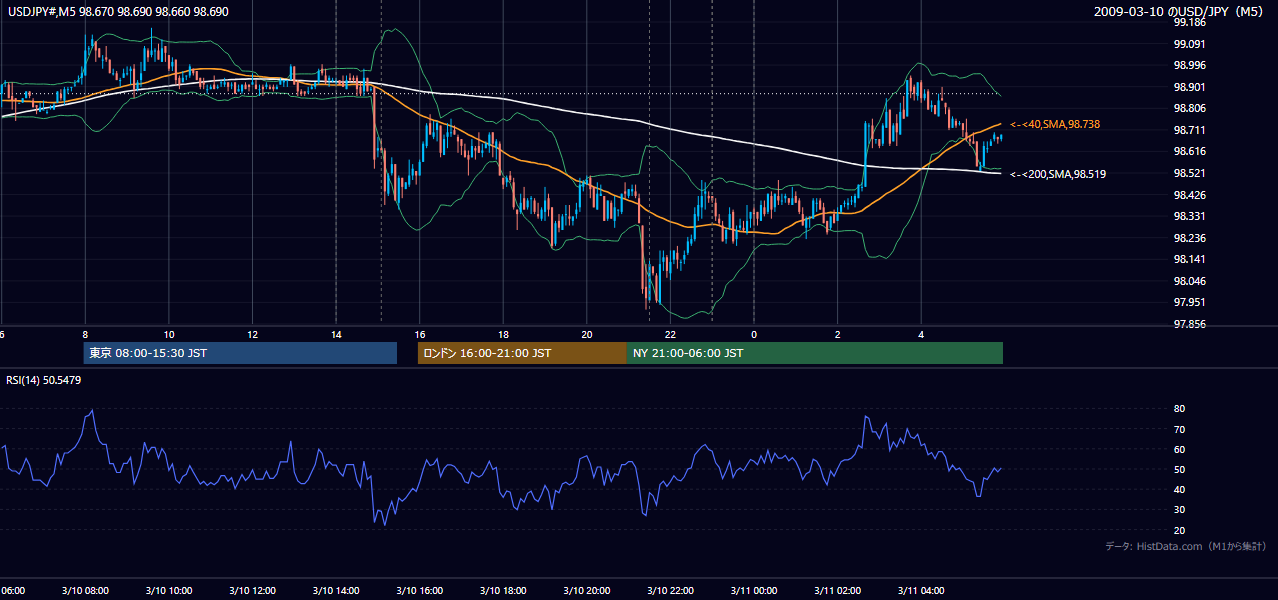Image resolution: width=1278 pixels, height=600 pixels.
Task: Click RSI scale value 60
Action: 1180,449
